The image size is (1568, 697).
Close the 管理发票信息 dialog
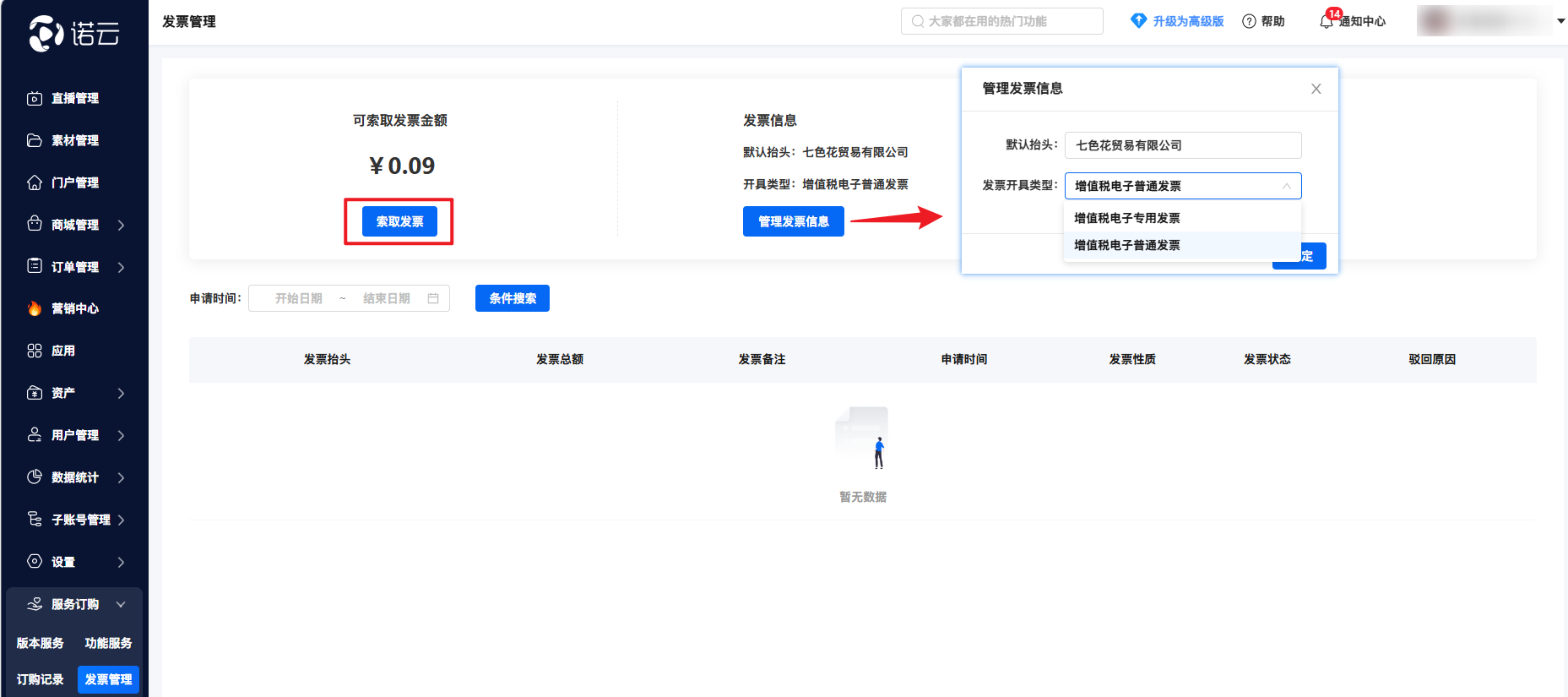coord(1316,89)
